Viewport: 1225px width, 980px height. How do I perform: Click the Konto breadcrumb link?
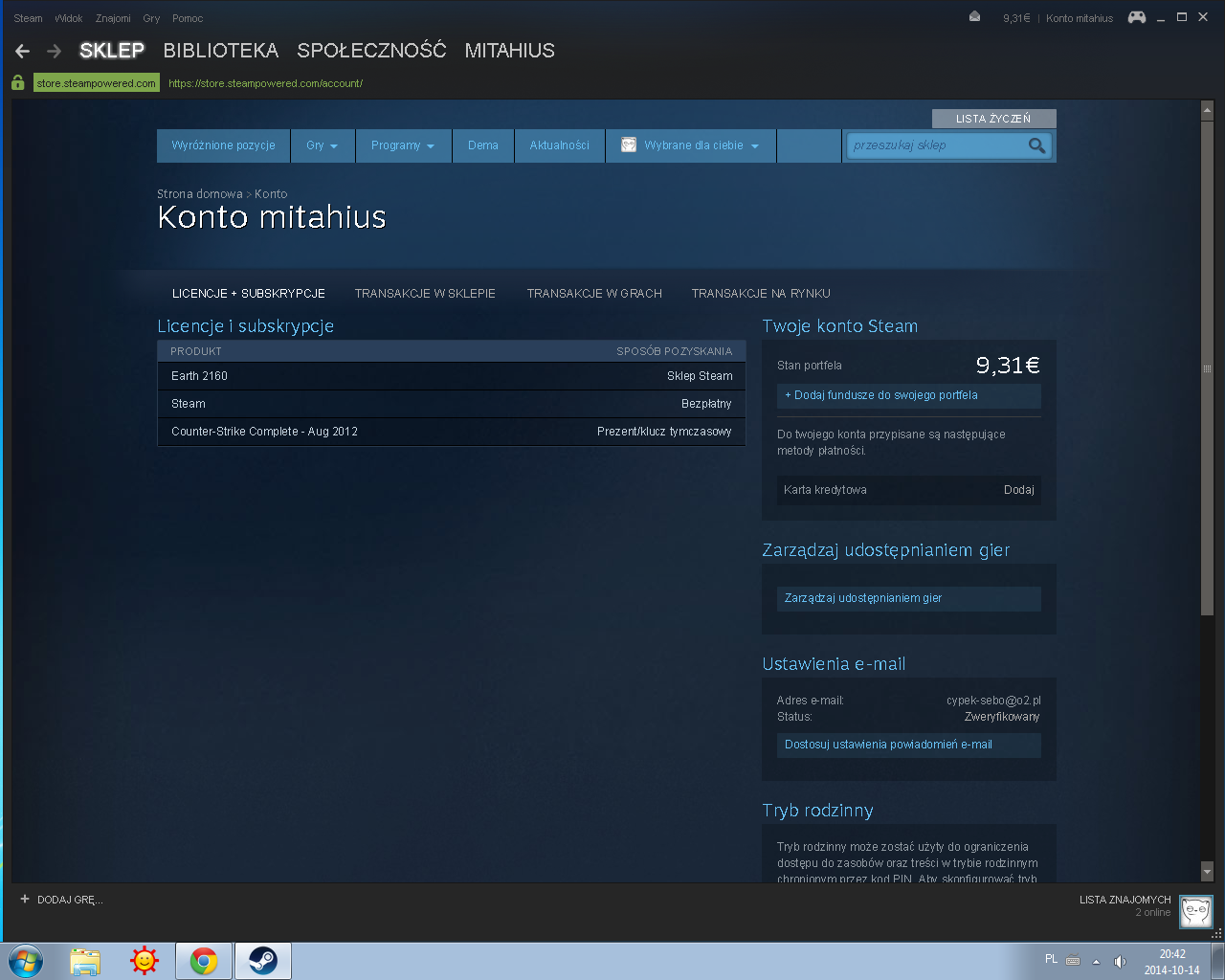(x=271, y=194)
